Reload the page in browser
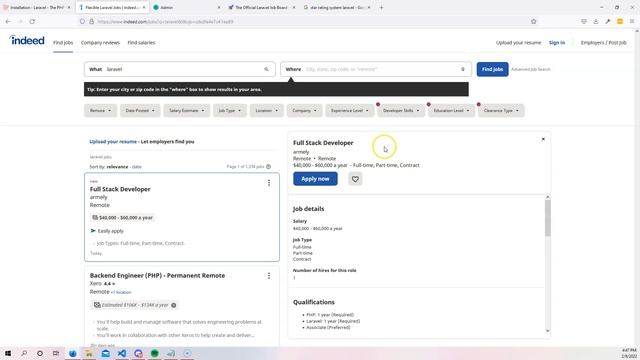Screen dimensions: 640x360 pos(32,21)
